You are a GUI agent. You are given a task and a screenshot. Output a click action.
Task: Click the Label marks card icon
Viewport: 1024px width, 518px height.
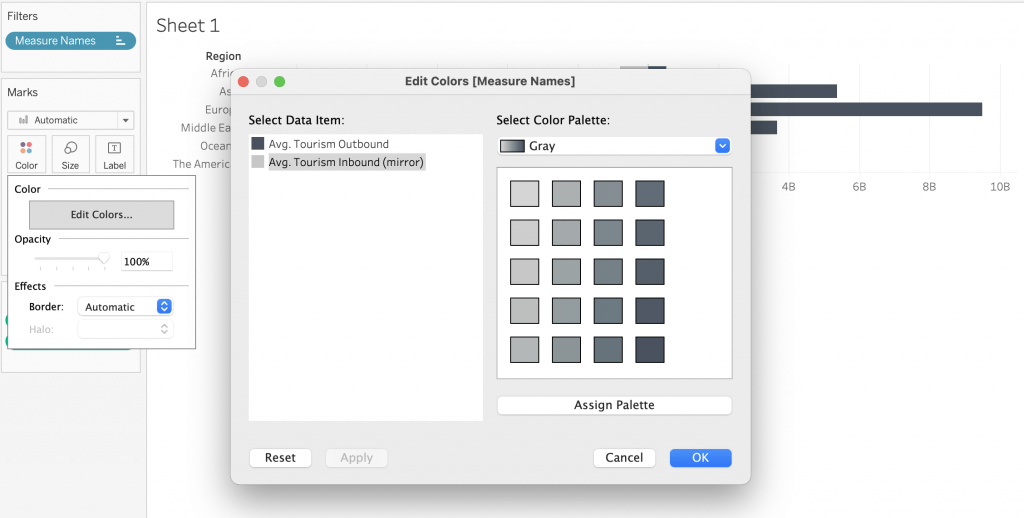coord(114,148)
